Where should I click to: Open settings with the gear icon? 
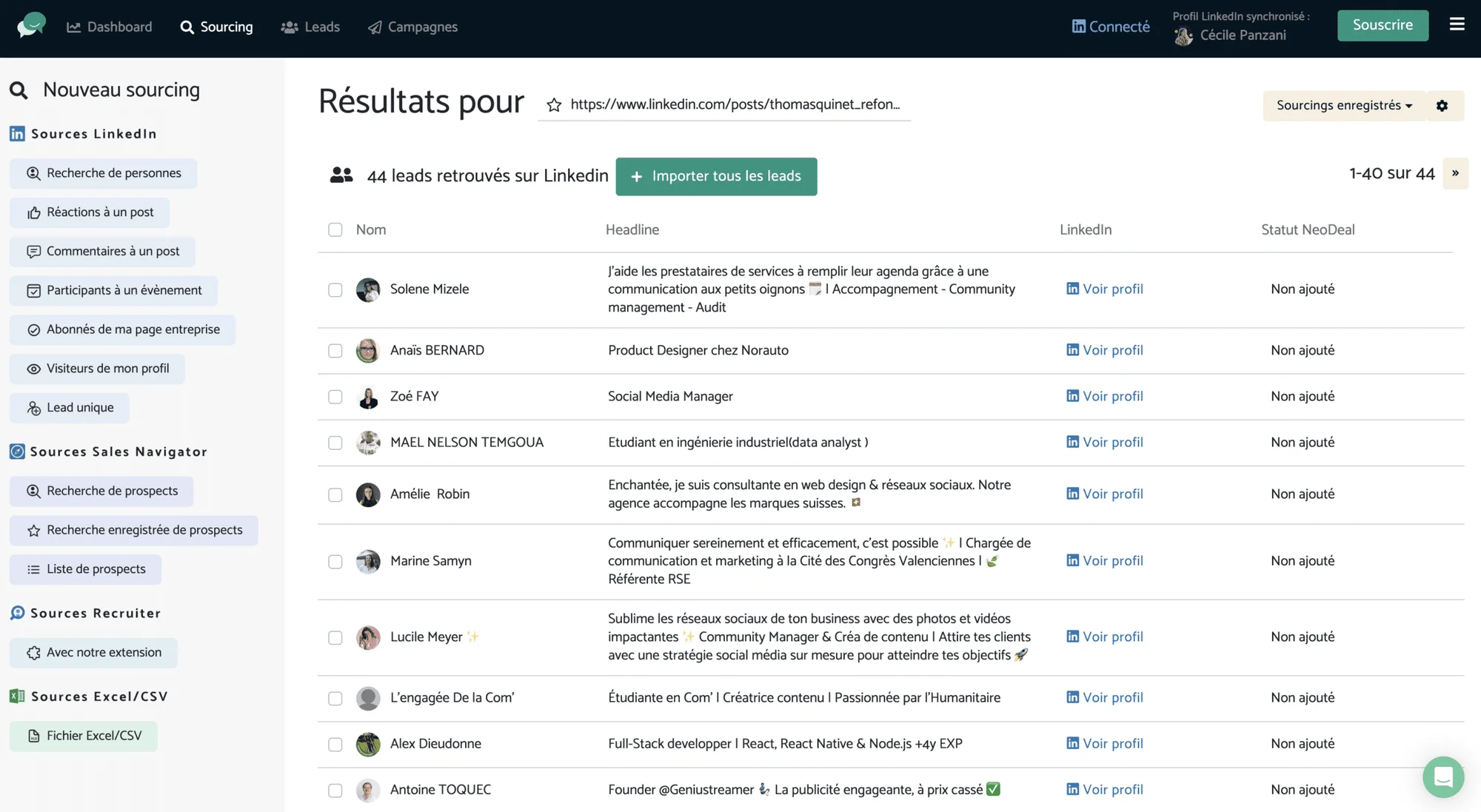1442,105
